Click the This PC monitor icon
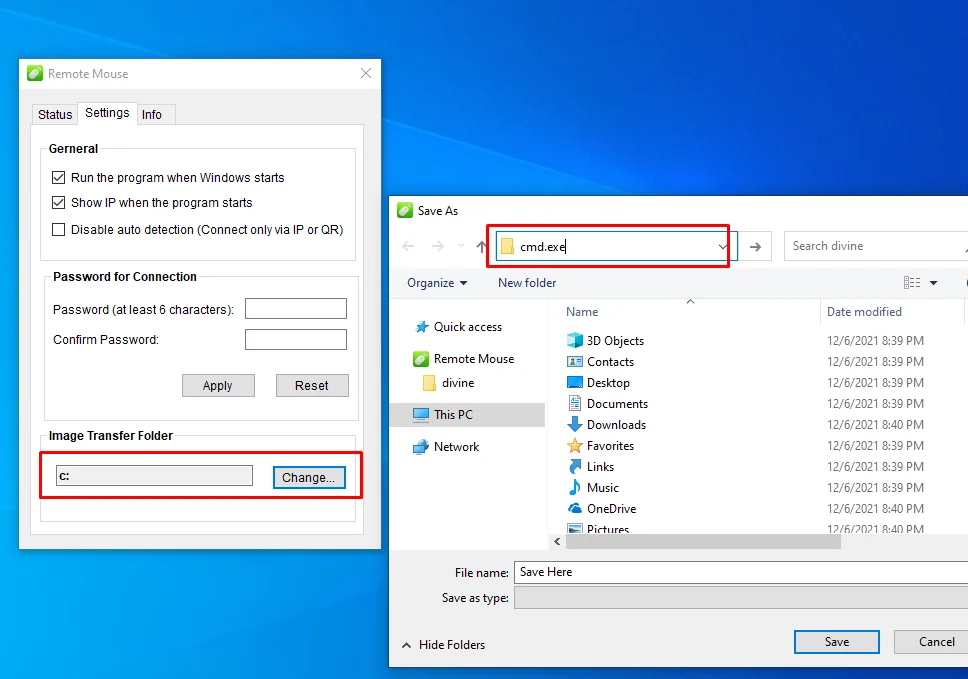Image resolution: width=968 pixels, height=679 pixels. pyautogui.click(x=421, y=415)
